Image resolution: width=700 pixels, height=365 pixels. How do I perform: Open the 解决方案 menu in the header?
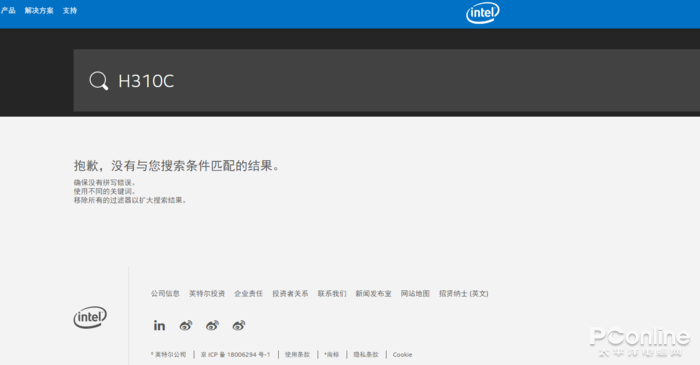39,10
